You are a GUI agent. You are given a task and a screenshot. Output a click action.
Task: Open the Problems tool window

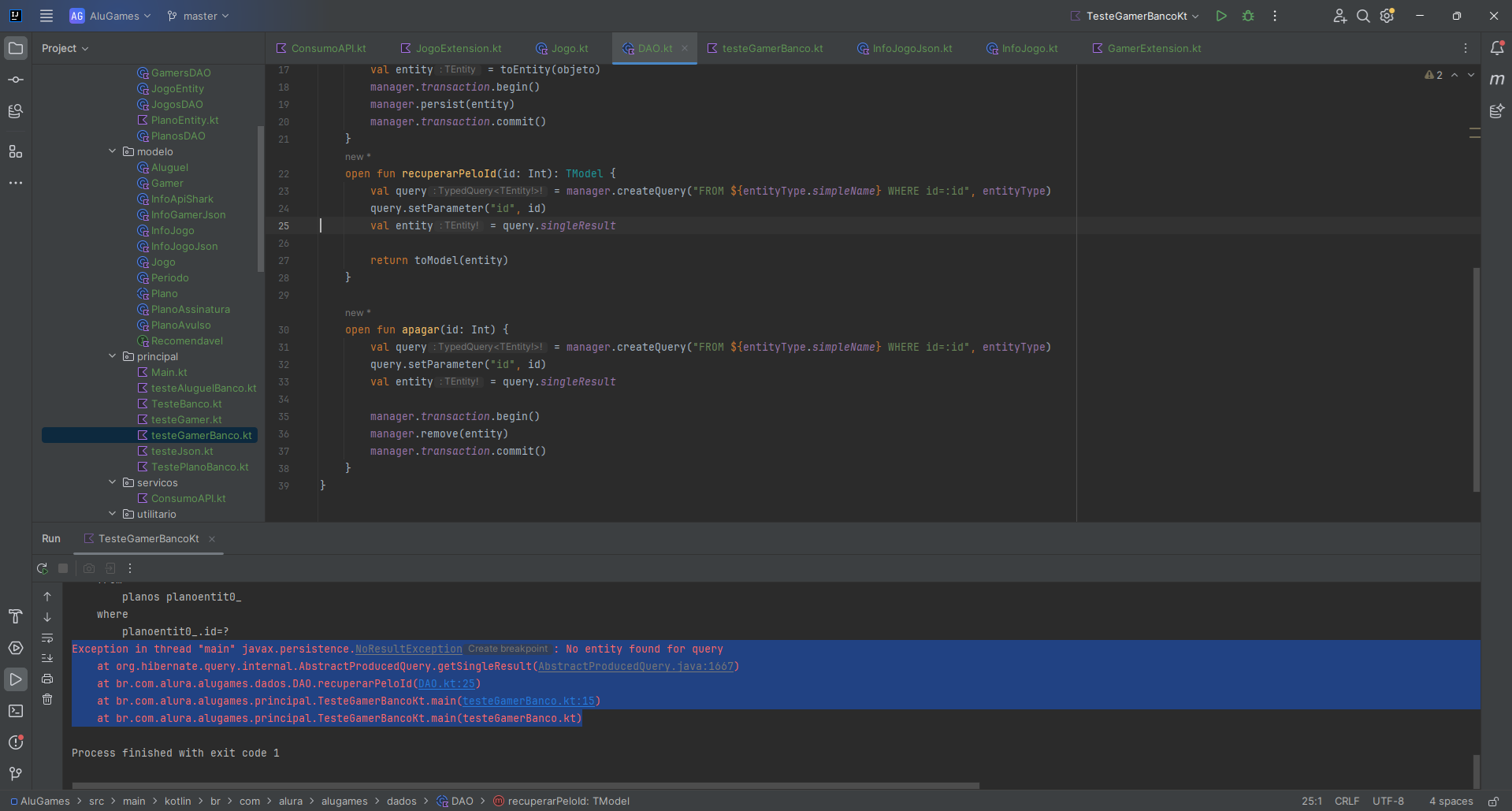[16, 742]
